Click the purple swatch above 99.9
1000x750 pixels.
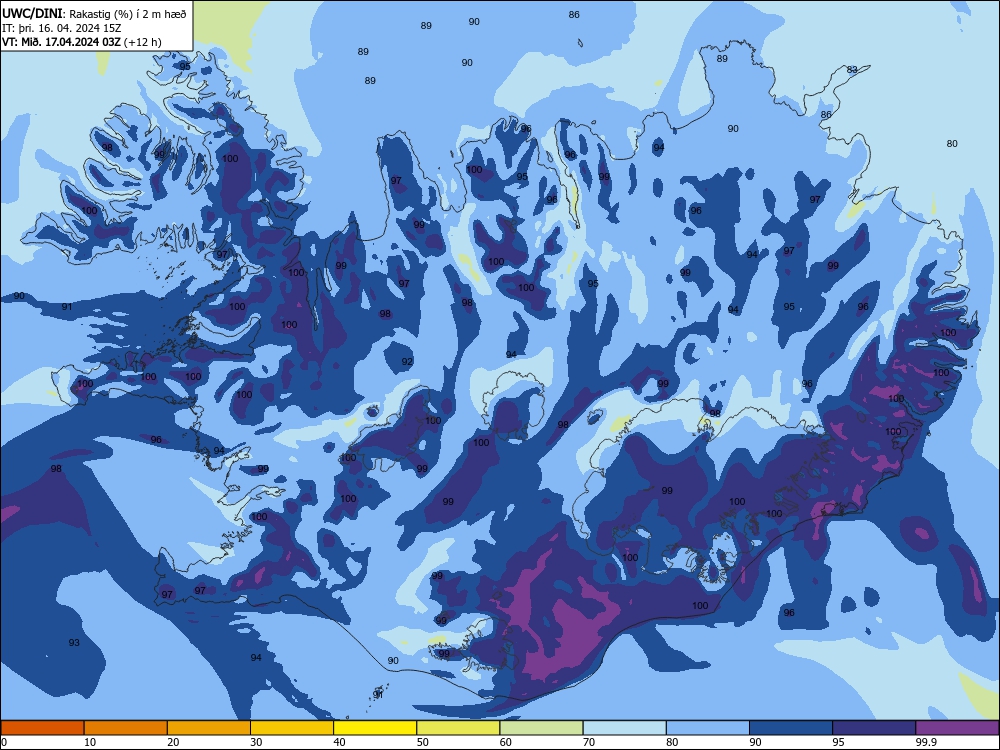pos(957,728)
